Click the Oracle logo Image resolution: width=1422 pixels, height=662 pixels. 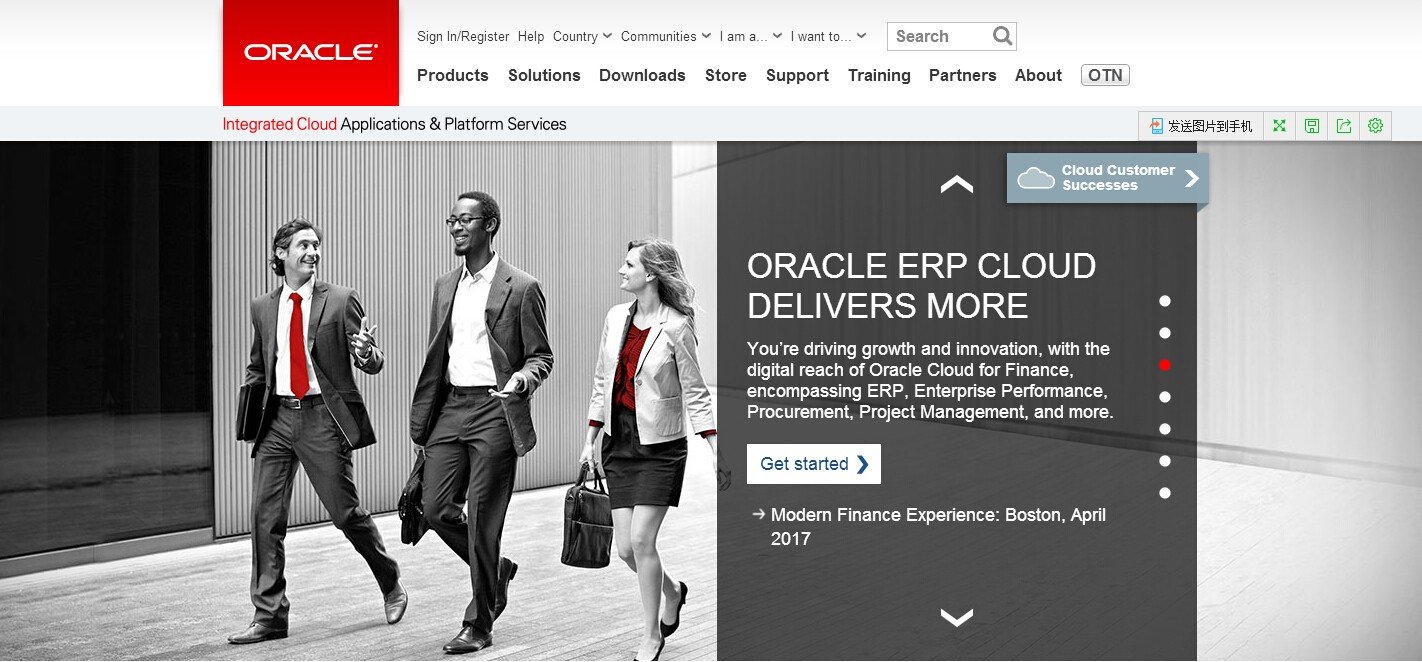pos(311,52)
